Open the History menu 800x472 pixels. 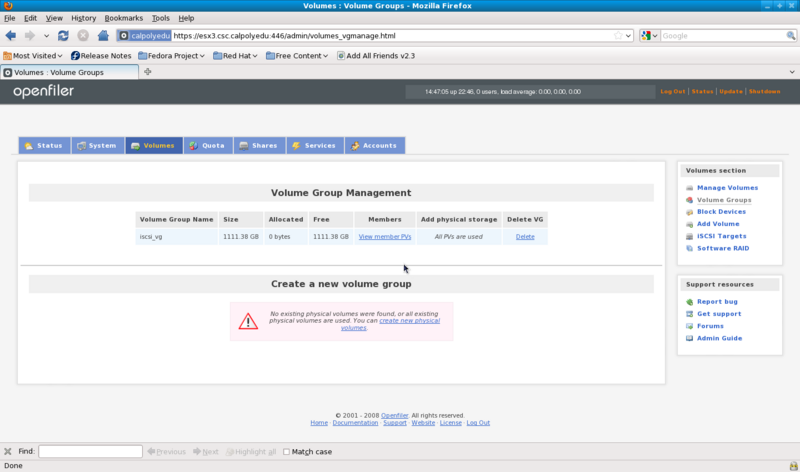(84, 18)
